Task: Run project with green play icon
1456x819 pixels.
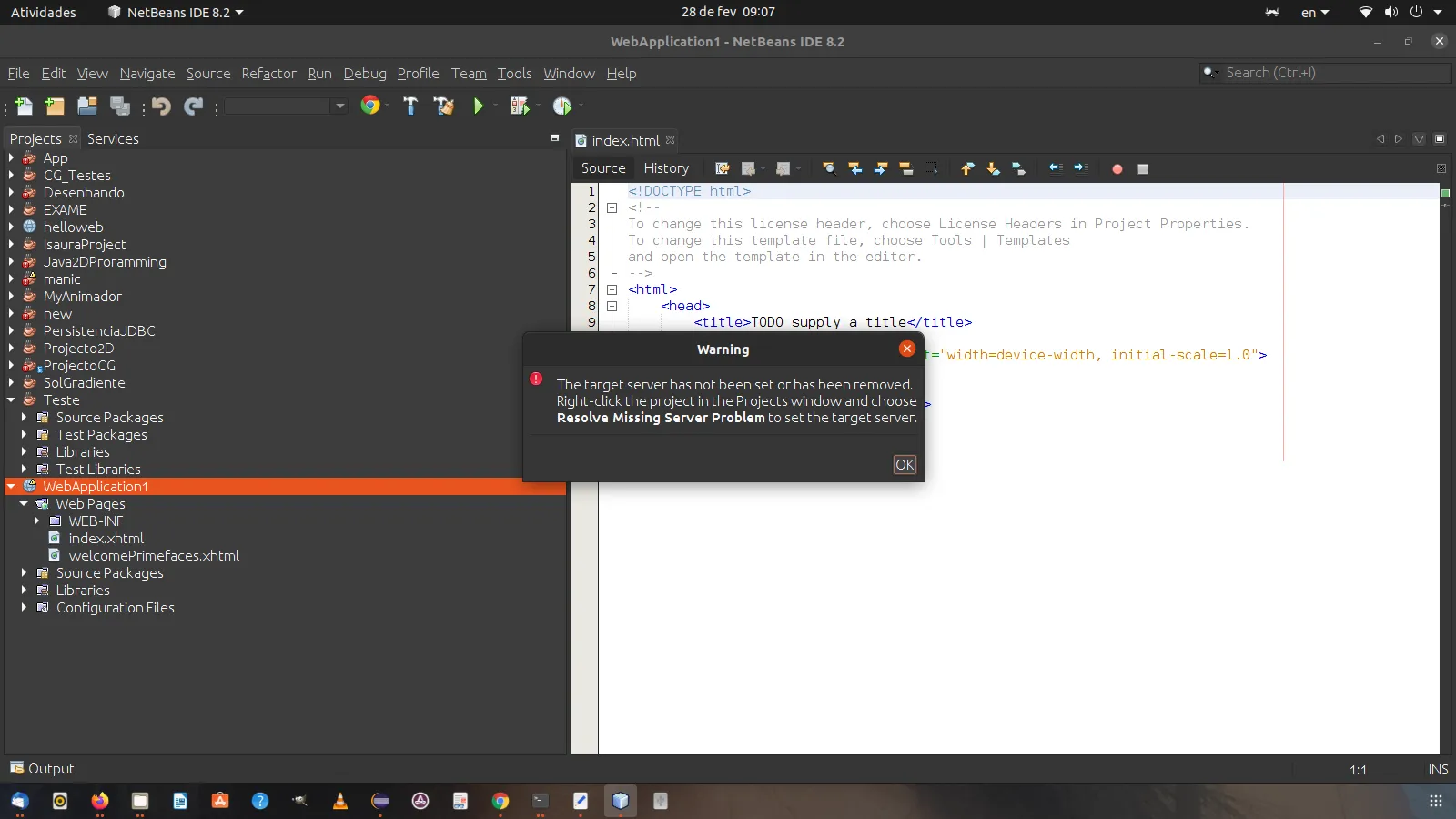Action: (479, 106)
